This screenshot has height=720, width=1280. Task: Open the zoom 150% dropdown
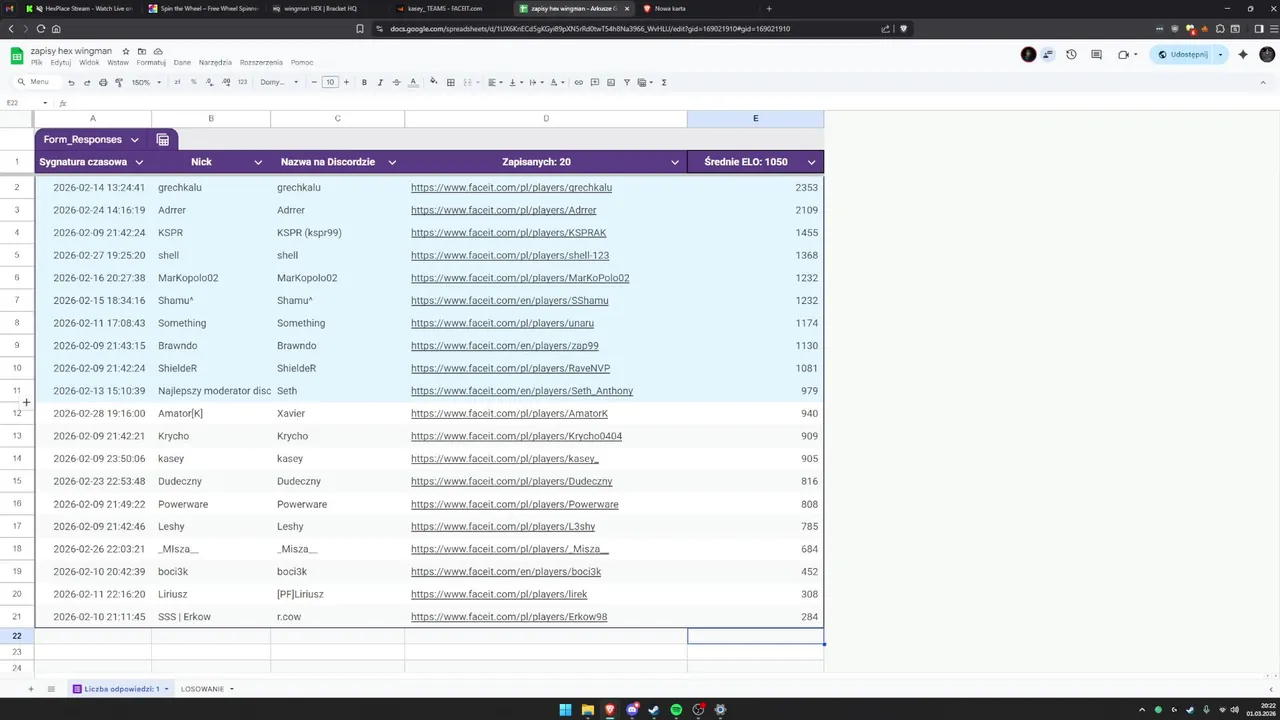click(146, 82)
